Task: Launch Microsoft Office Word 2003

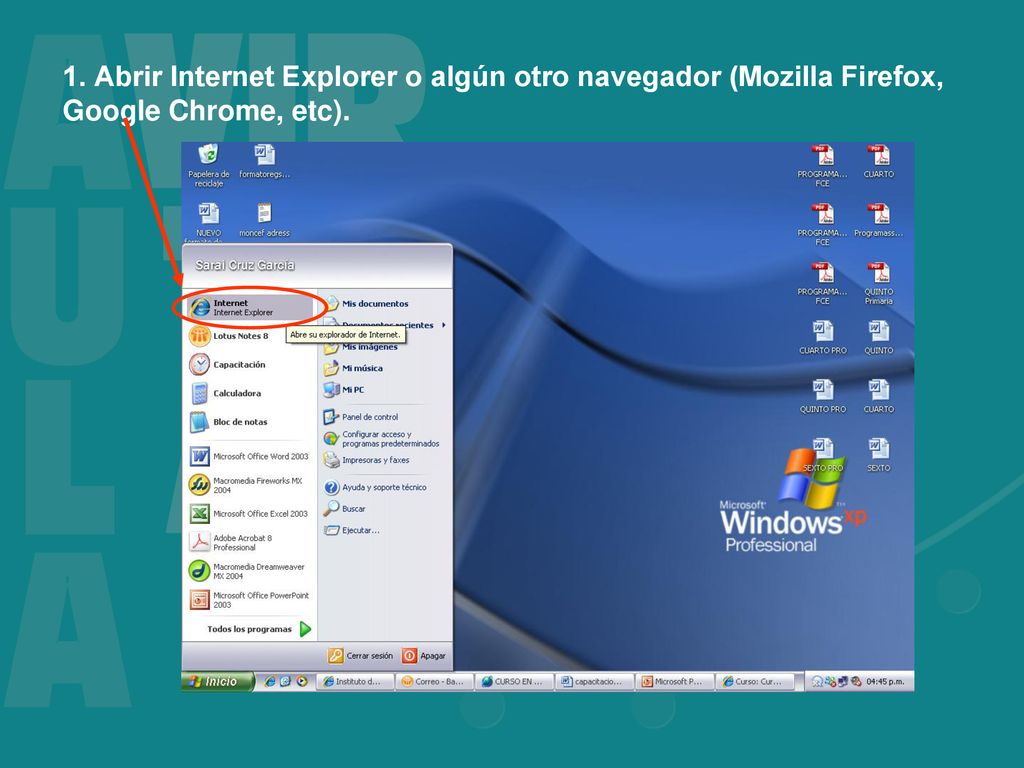Action: (x=249, y=456)
